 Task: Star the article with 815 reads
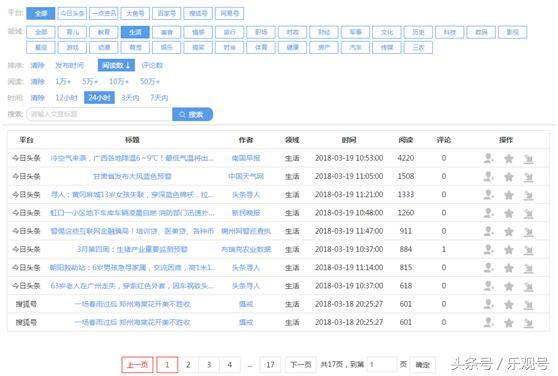509,268
